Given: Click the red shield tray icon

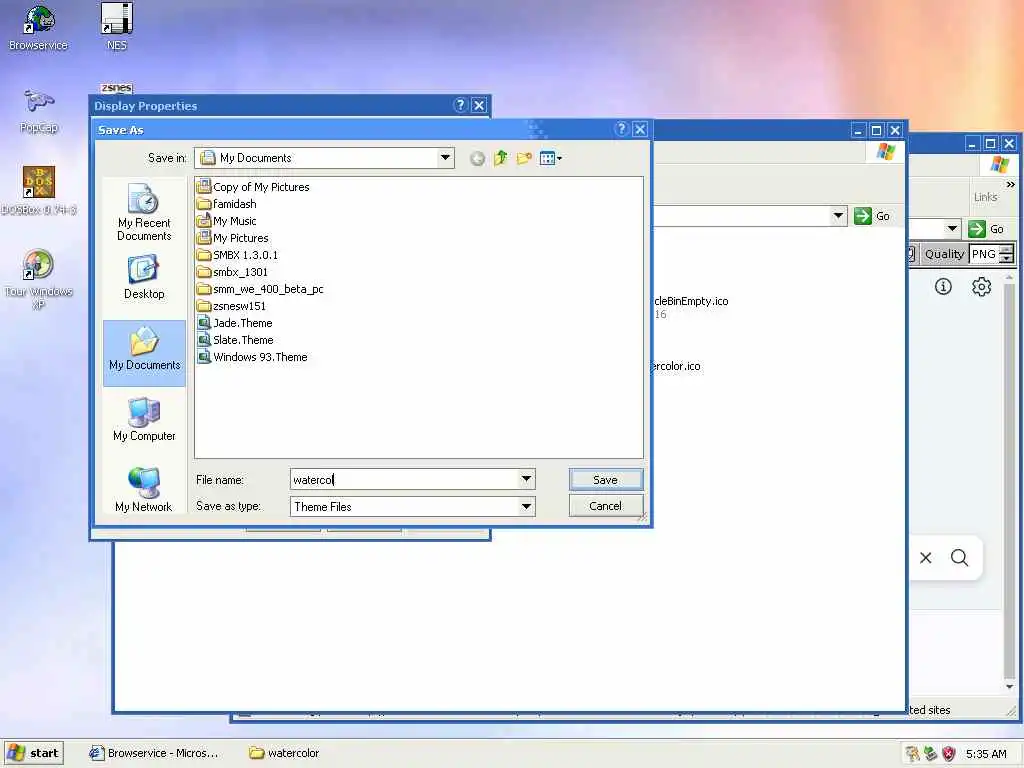Looking at the screenshot, I should [x=949, y=754].
